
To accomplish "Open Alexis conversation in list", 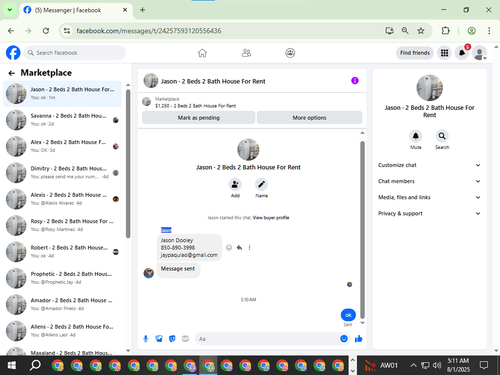I will click(x=62, y=199).
